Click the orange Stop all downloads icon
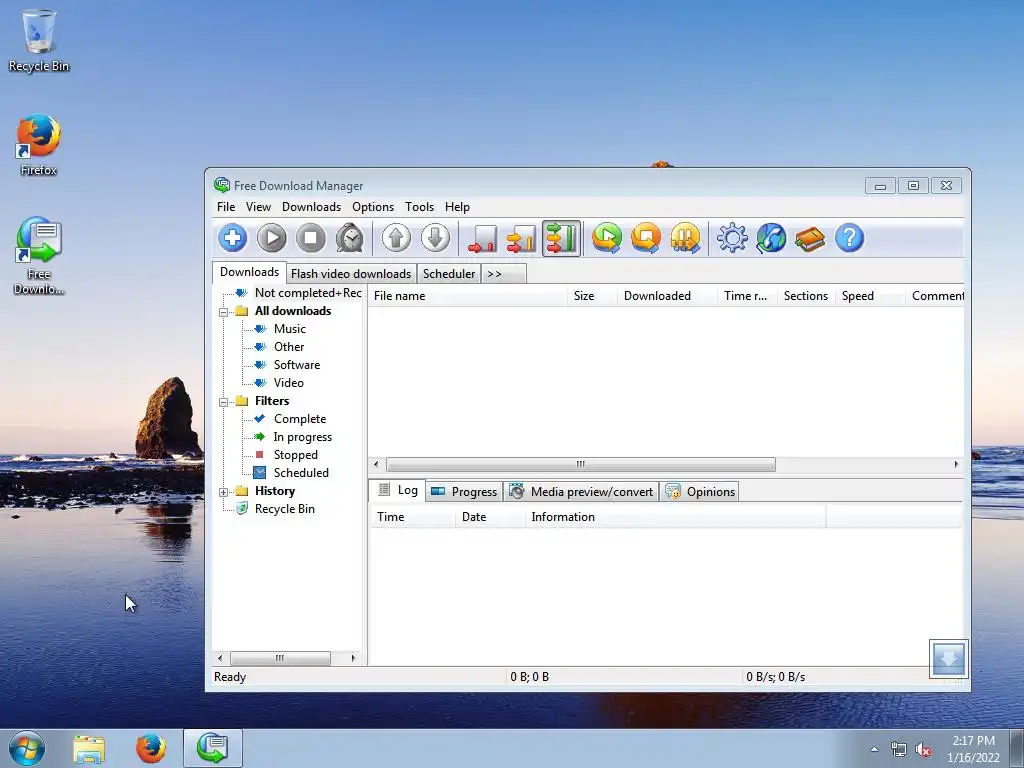Image resolution: width=1024 pixels, height=768 pixels. point(646,238)
